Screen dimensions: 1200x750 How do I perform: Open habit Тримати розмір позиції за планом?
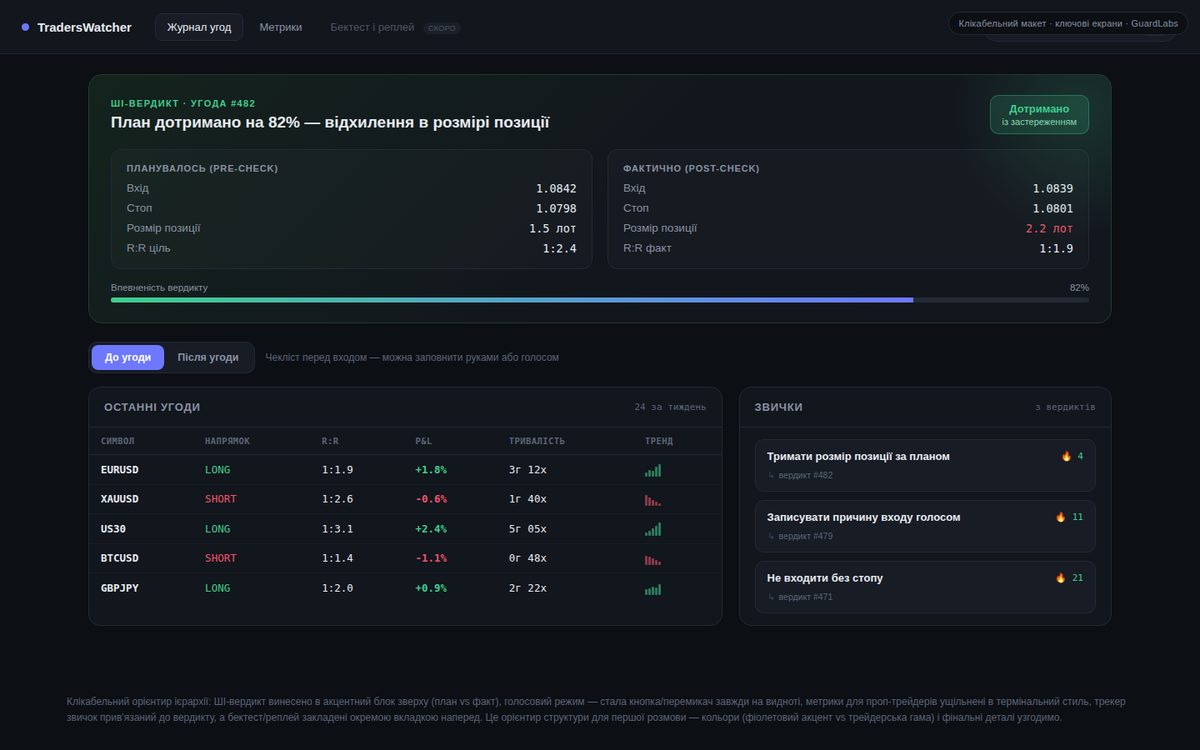[925, 465]
